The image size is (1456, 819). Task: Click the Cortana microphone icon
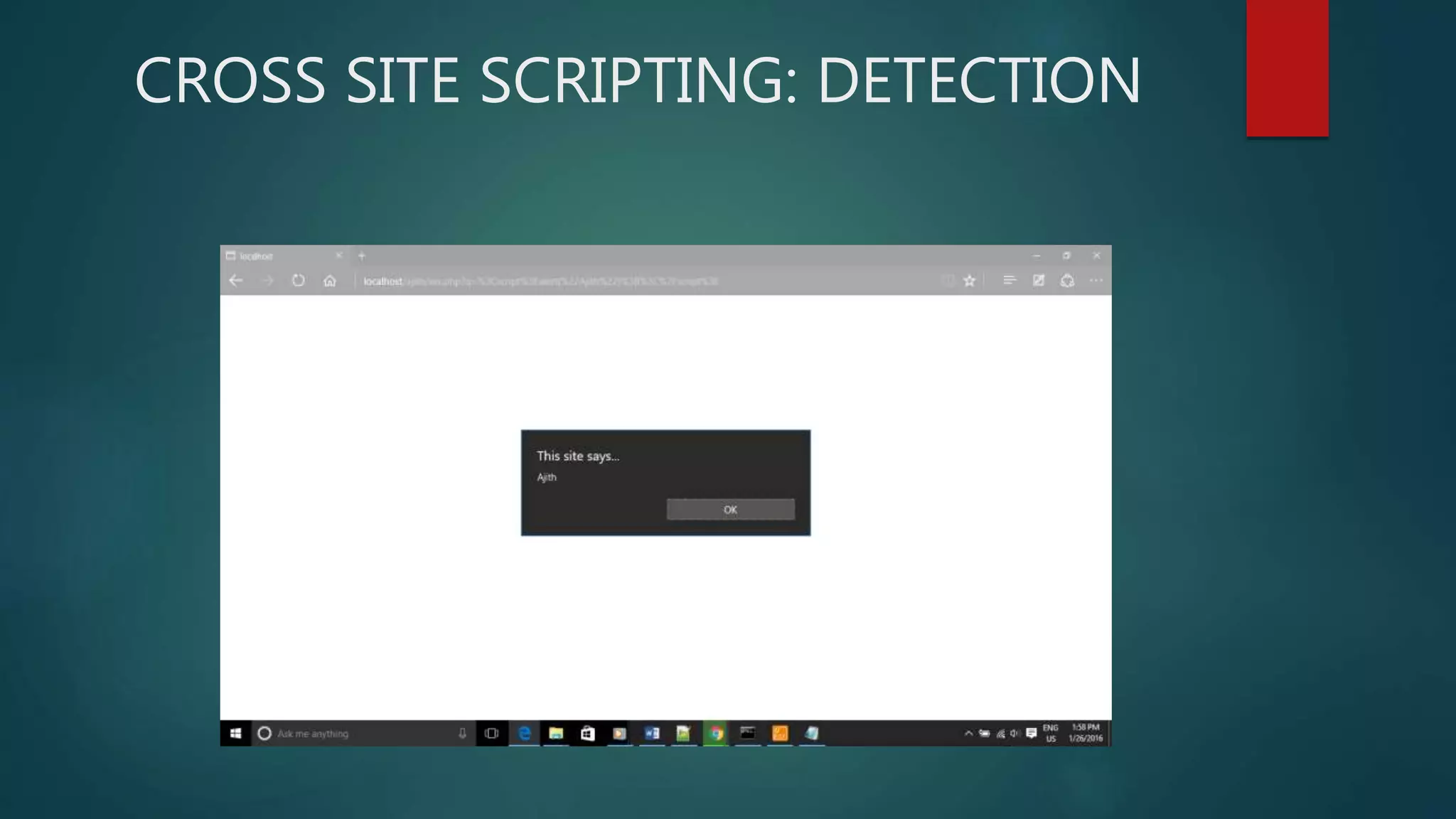(x=462, y=734)
